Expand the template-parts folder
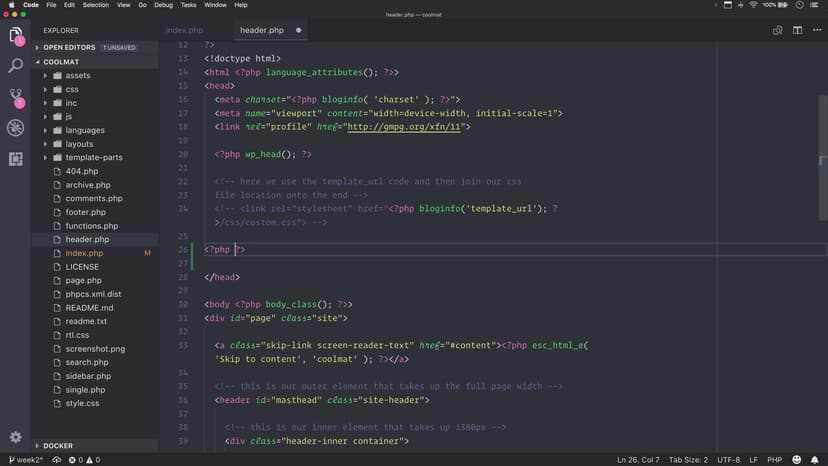This screenshot has width=828, height=466. pos(93,158)
